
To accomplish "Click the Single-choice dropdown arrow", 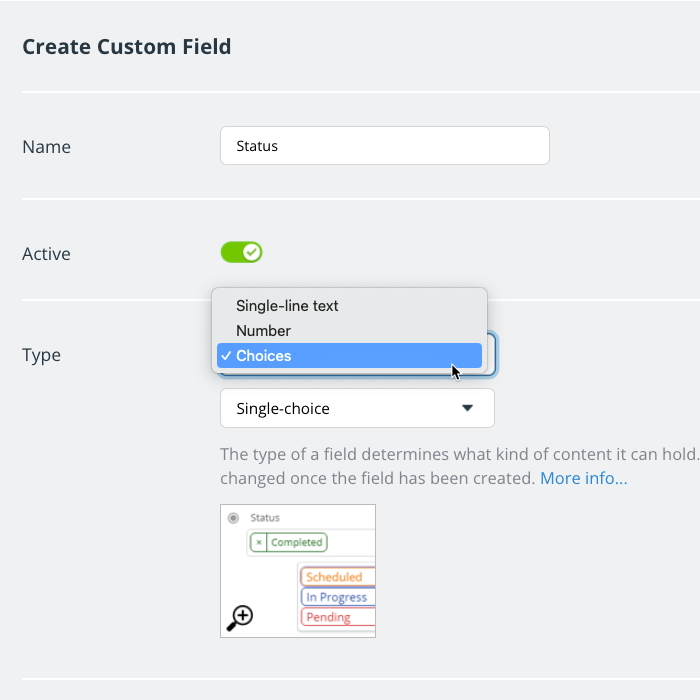I will [467, 408].
